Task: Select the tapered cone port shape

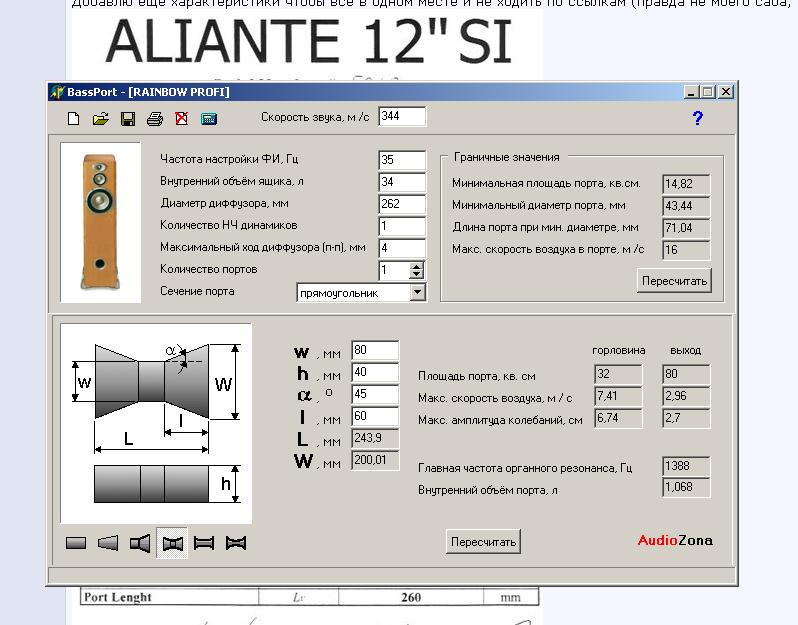Action: (108, 543)
